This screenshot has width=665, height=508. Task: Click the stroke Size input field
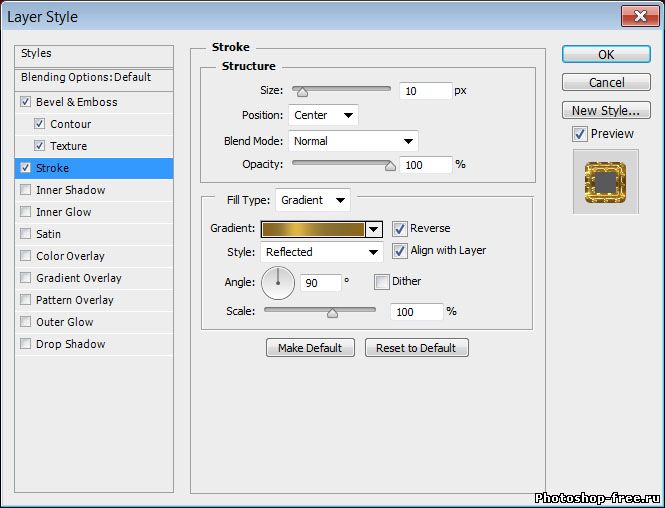click(424, 91)
